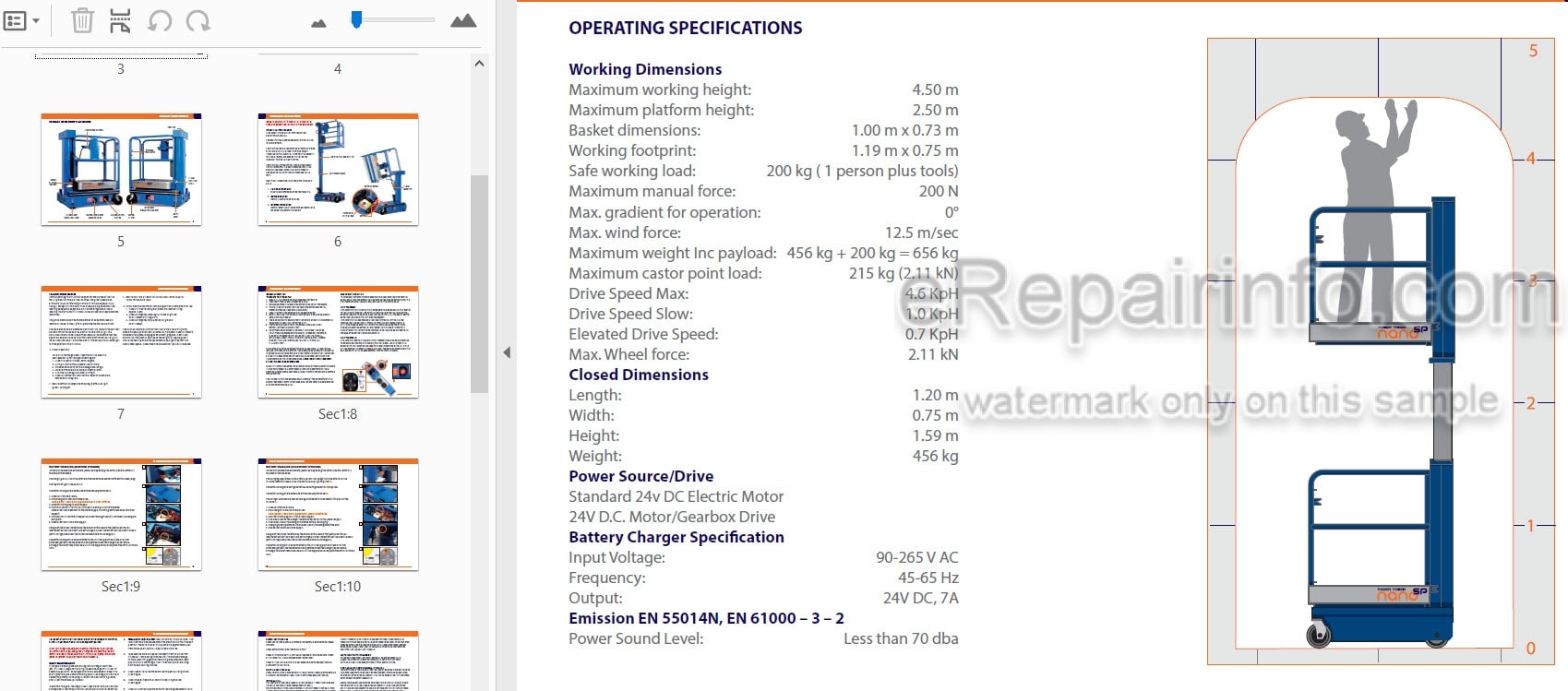
Task: Click 'Maximum working height:' text
Action: click(660, 89)
